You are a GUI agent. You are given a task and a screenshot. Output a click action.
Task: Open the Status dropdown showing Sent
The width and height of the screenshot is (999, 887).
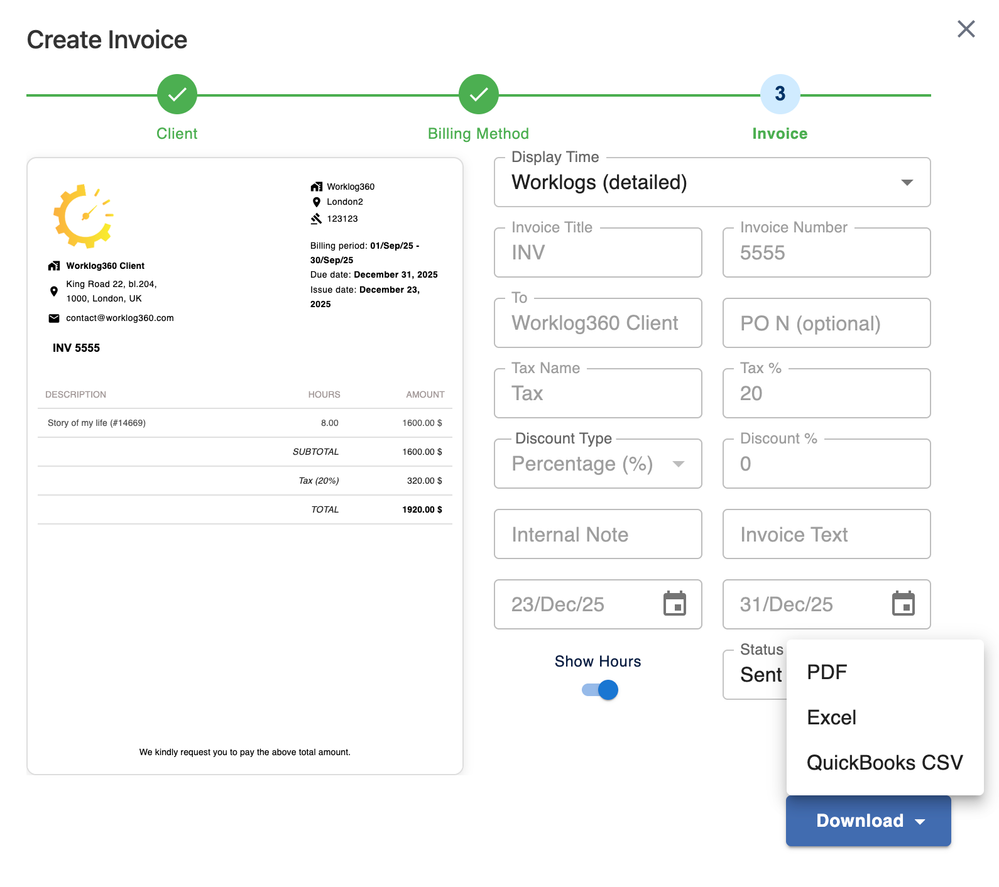click(x=755, y=674)
